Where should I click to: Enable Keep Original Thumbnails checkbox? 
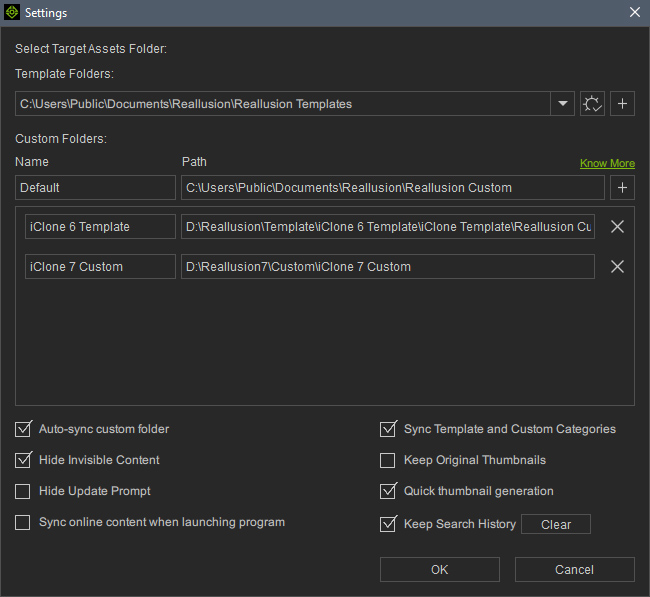pos(387,460)
